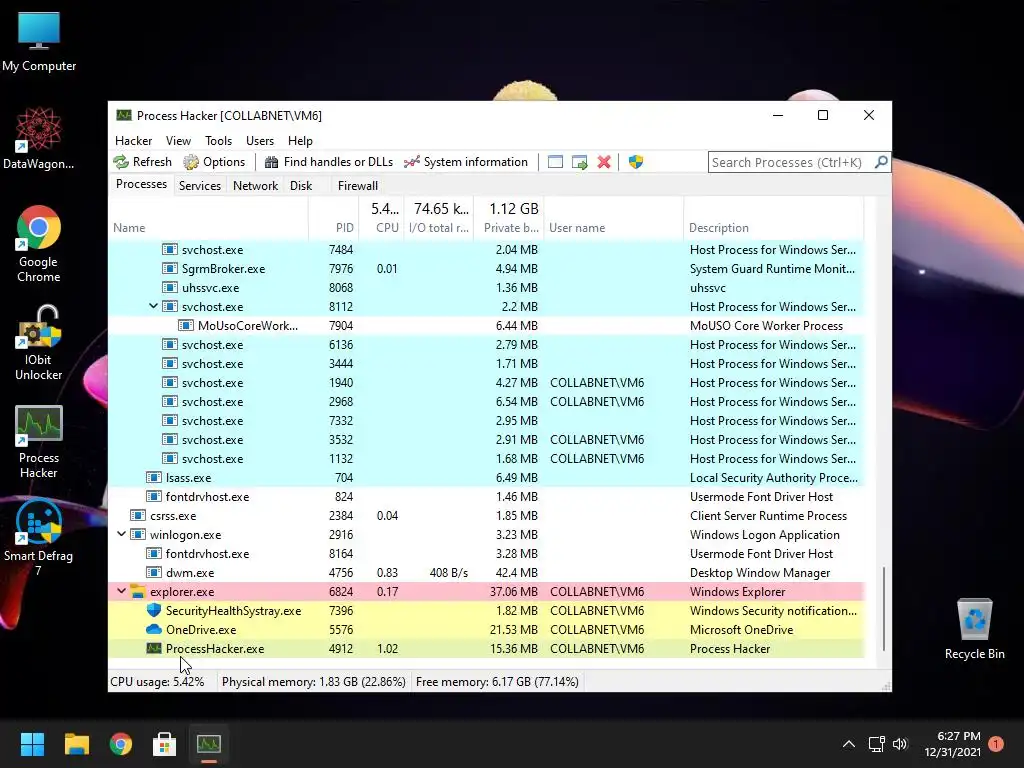Screen dimensions: 1024x768
Task: Open the View menu
Action: pos(178,140)
